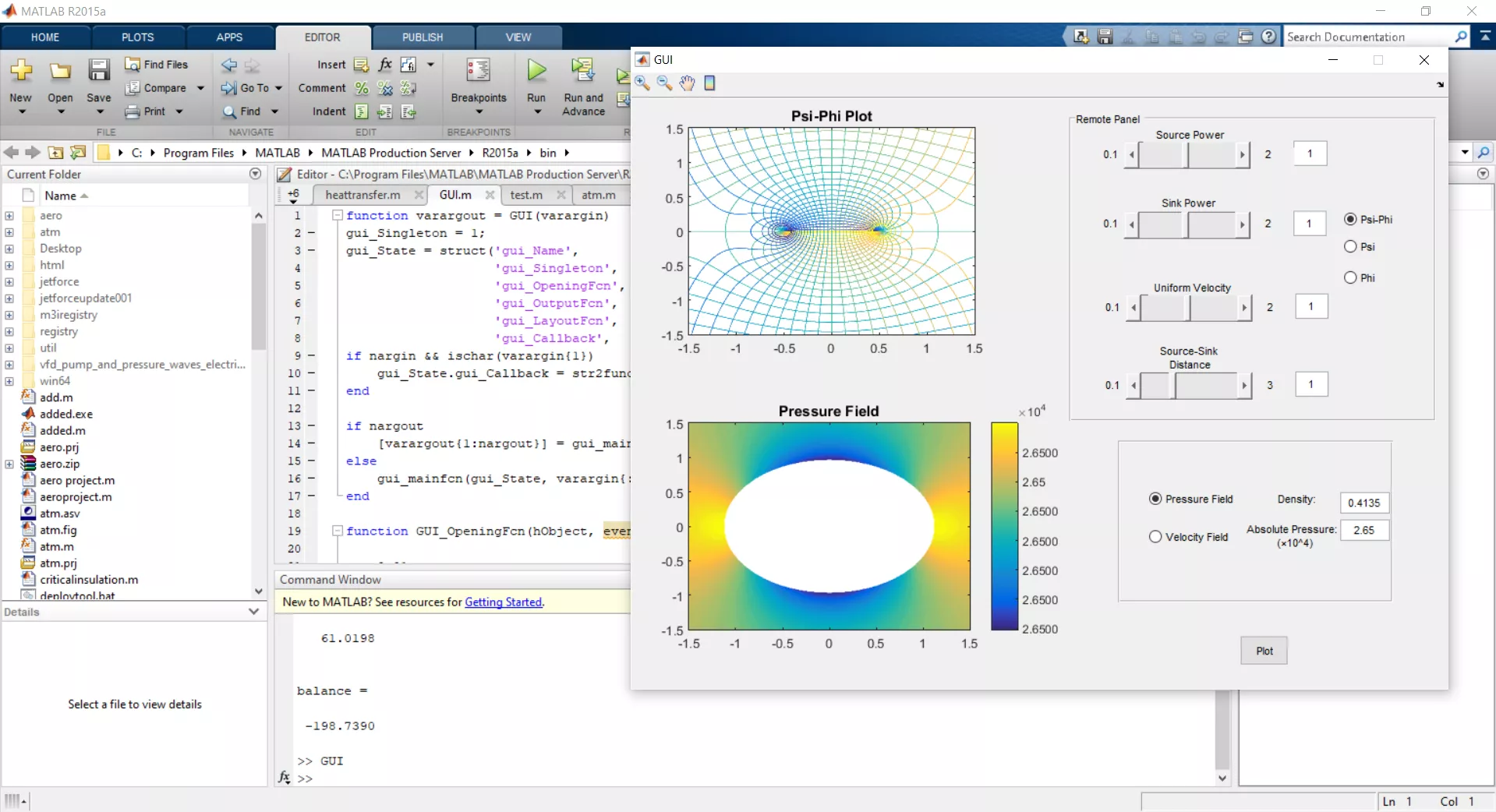Click the Uncomment icon next to Comment

click(385, 88)
